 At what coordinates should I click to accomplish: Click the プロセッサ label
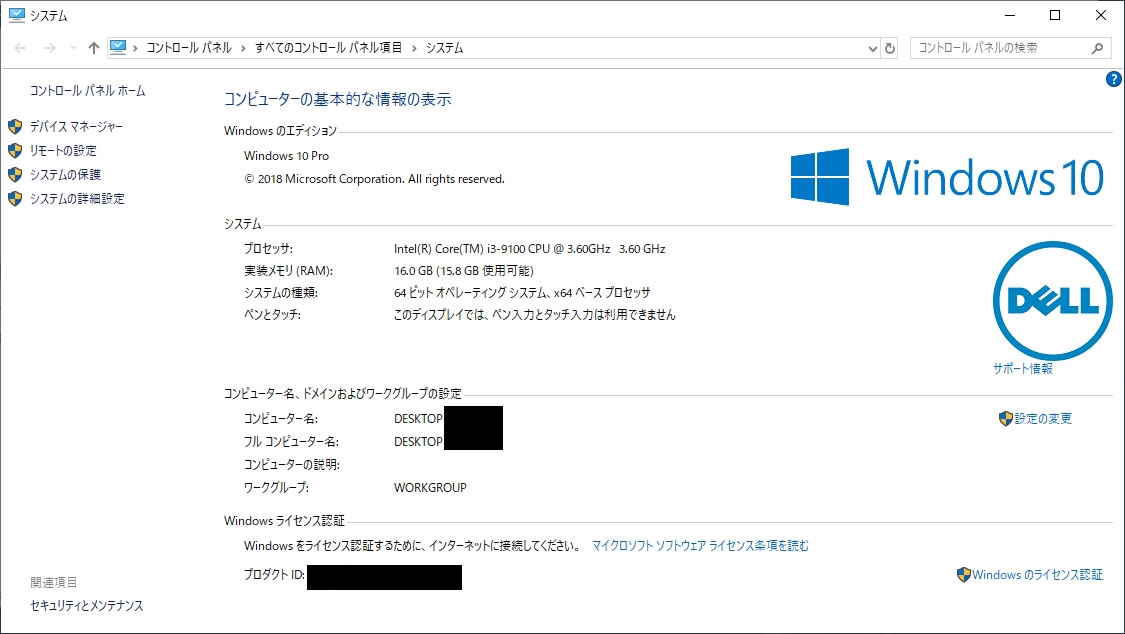[268, 249]
